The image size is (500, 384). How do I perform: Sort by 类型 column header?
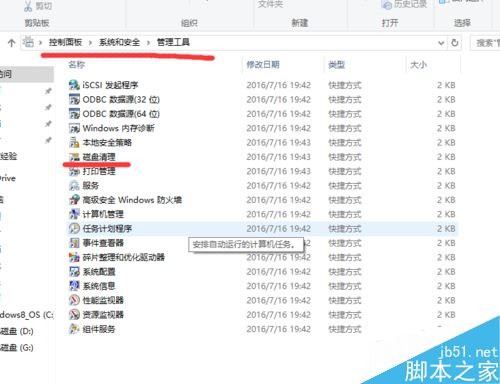pyautogui.click(x=336, y=64)
